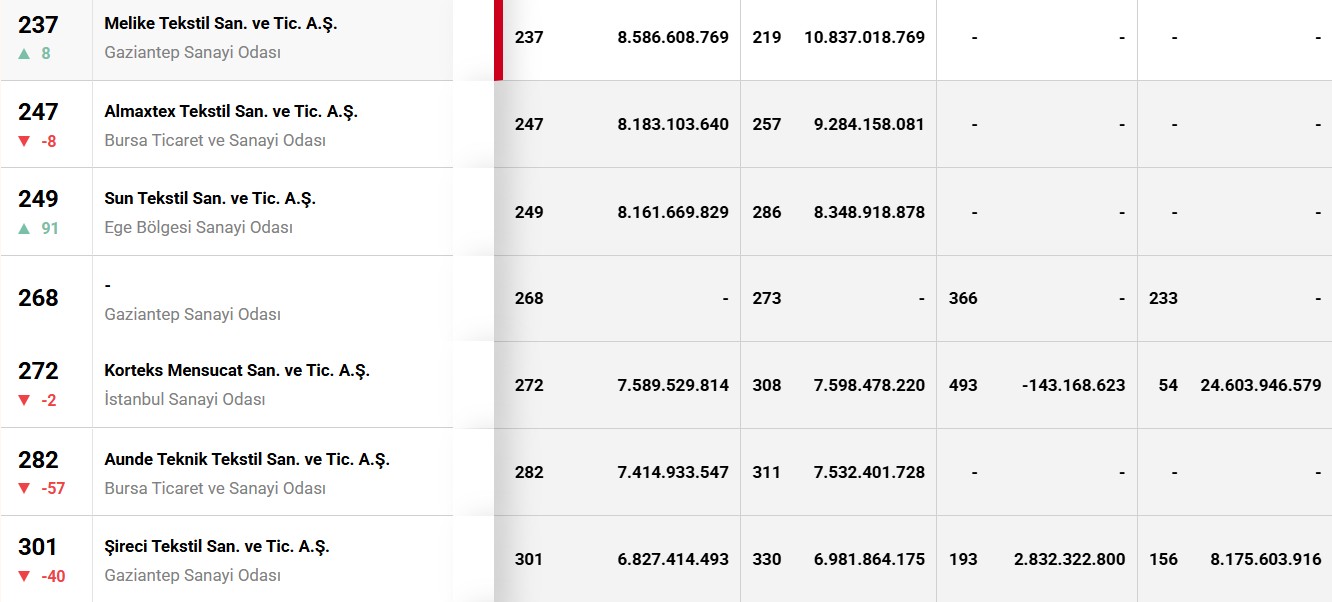Click the red down arrow under rank 272
Viewport: 1332px width, 602px height.
24,400
